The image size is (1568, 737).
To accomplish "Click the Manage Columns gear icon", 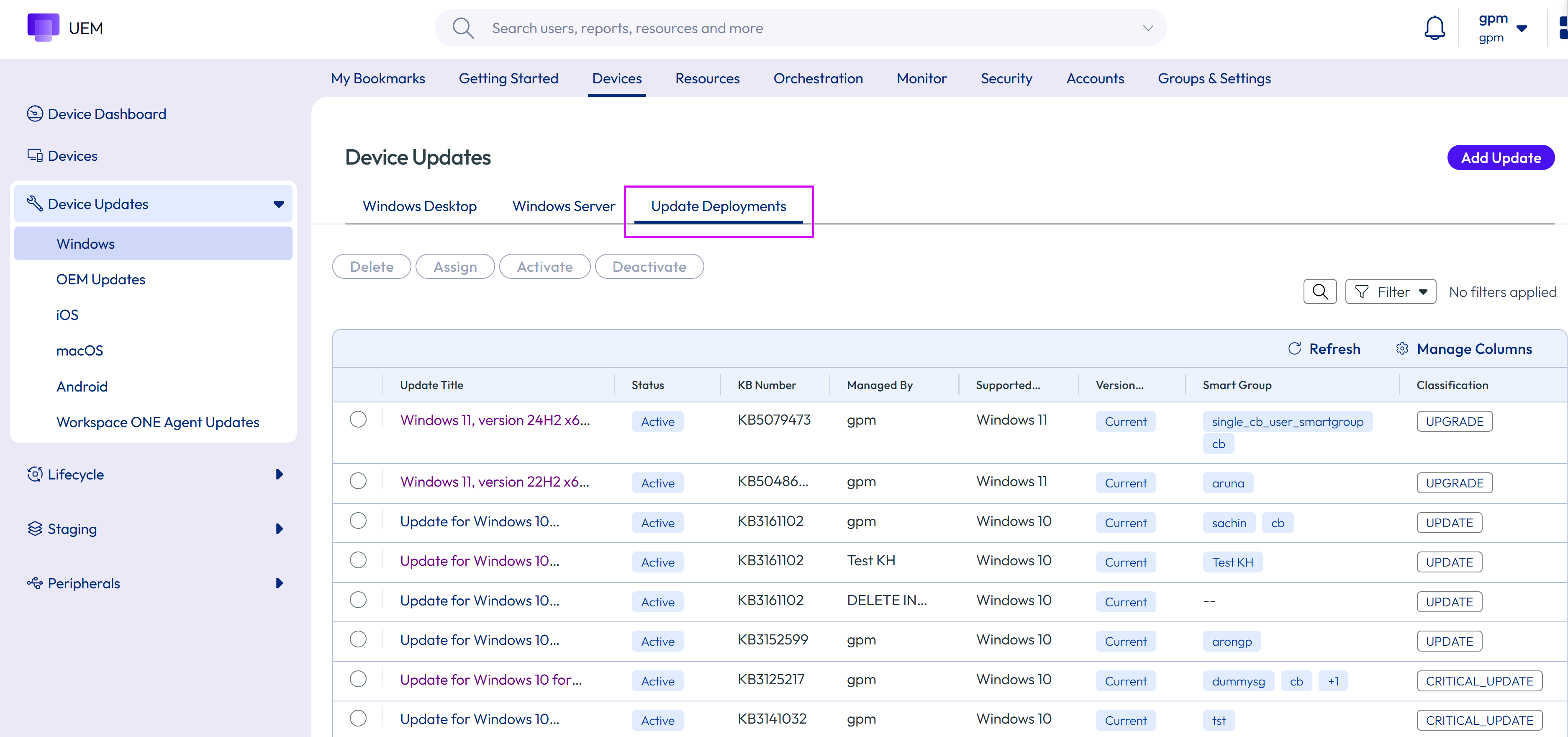I will [1402, 348].
